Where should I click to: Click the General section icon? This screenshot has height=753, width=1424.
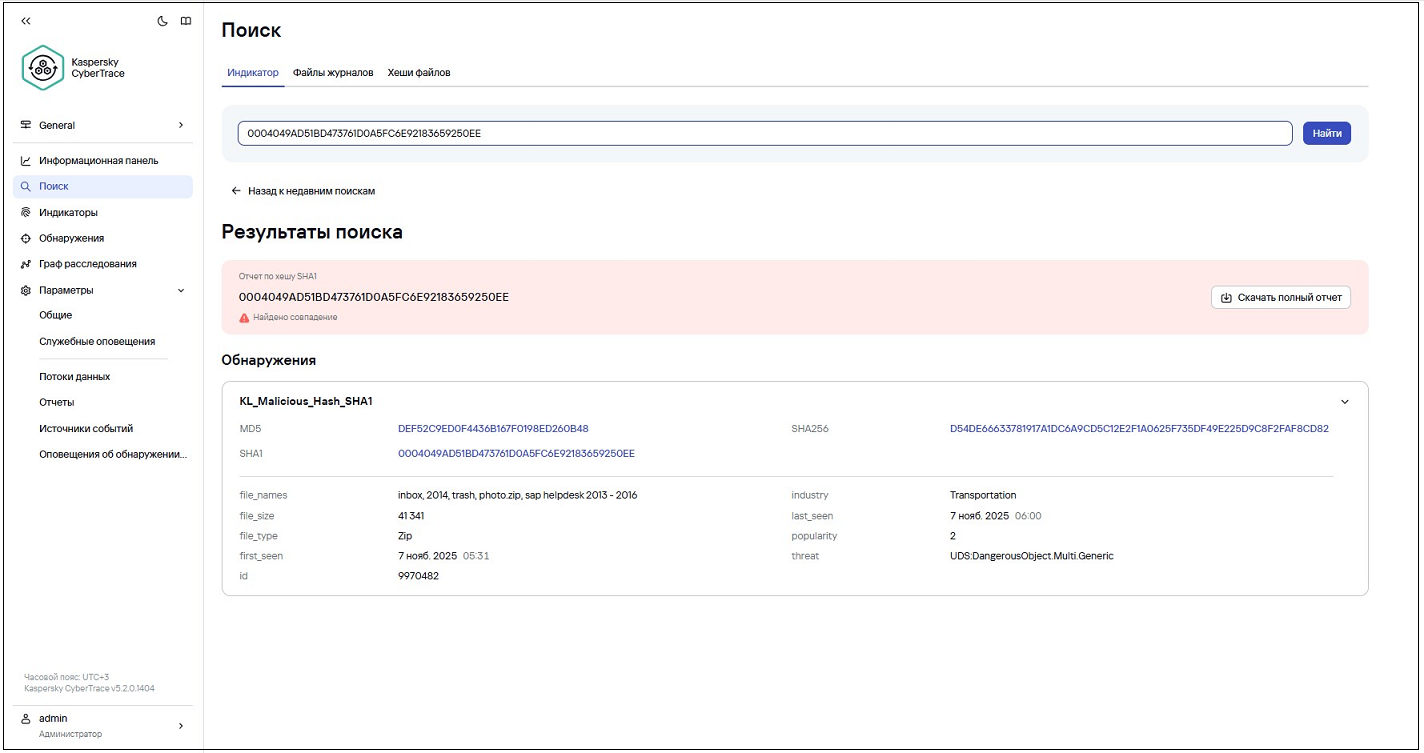click(x=26, y=125)
